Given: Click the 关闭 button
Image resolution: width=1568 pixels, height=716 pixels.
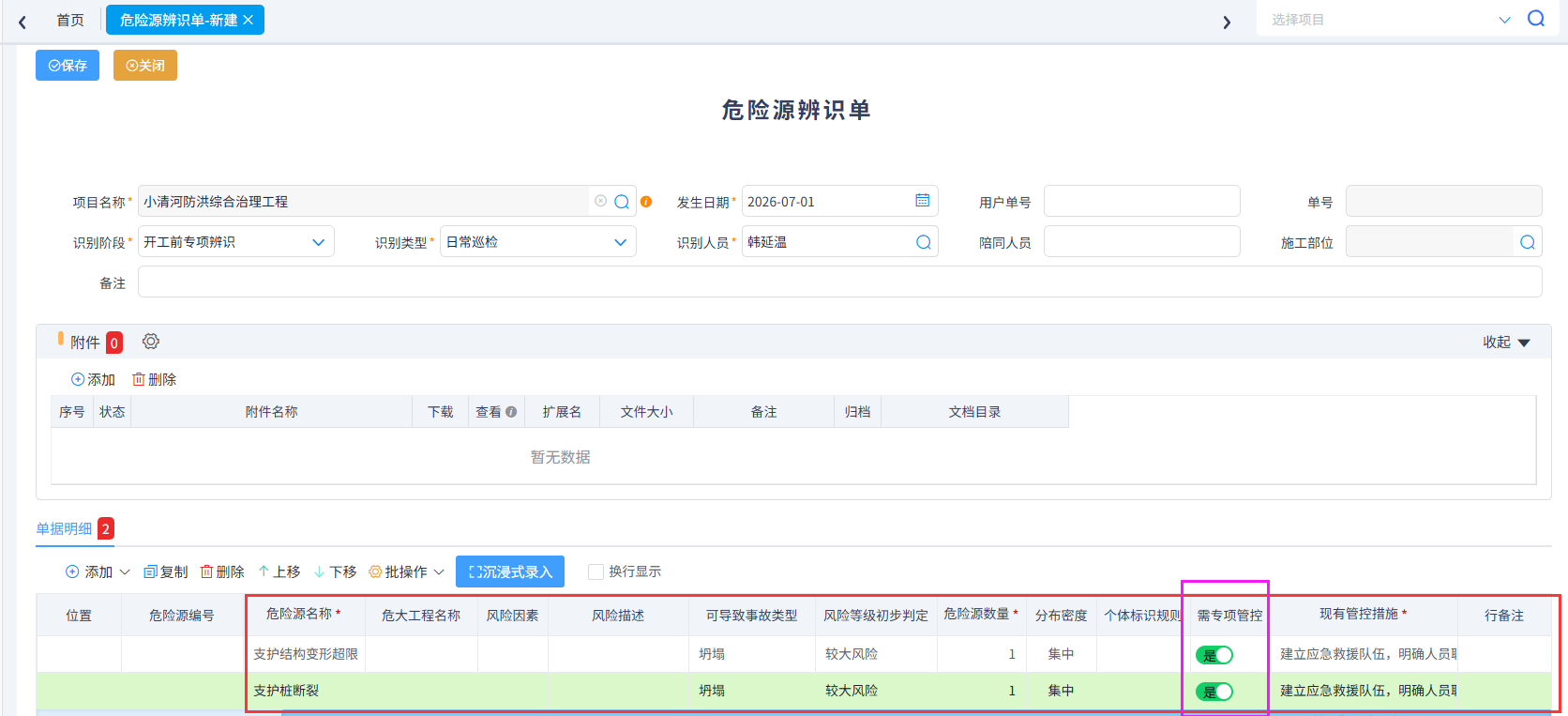Looking at the screenshot, I should pyautogui.click(x=145, y=65).
